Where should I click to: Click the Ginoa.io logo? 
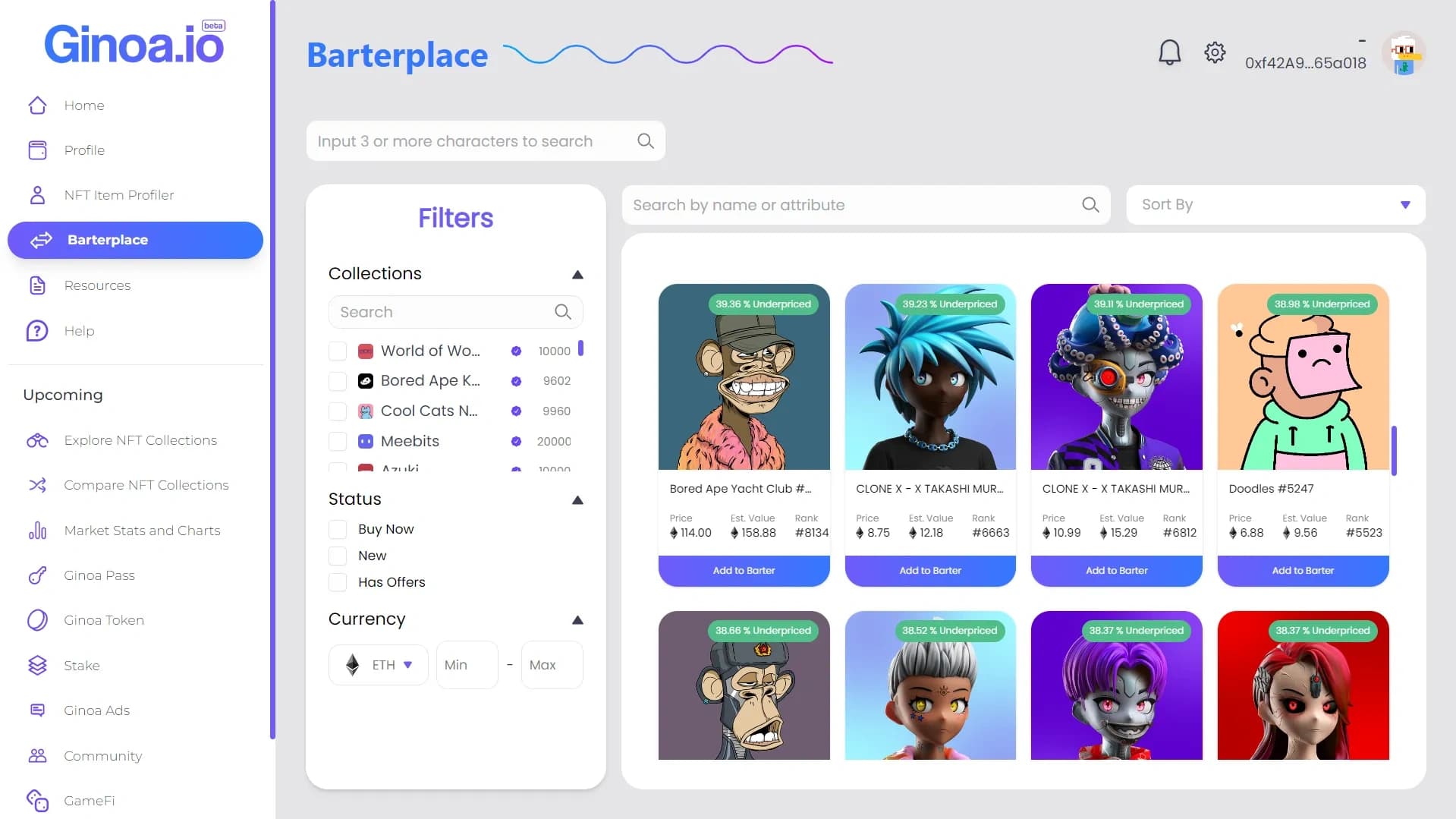pos(134,43)
